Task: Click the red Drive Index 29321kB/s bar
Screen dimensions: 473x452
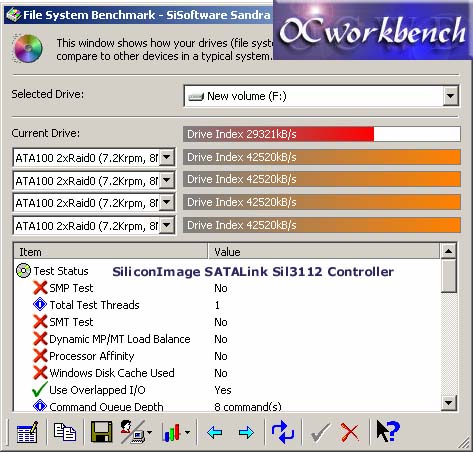Action: pos(279,134)
